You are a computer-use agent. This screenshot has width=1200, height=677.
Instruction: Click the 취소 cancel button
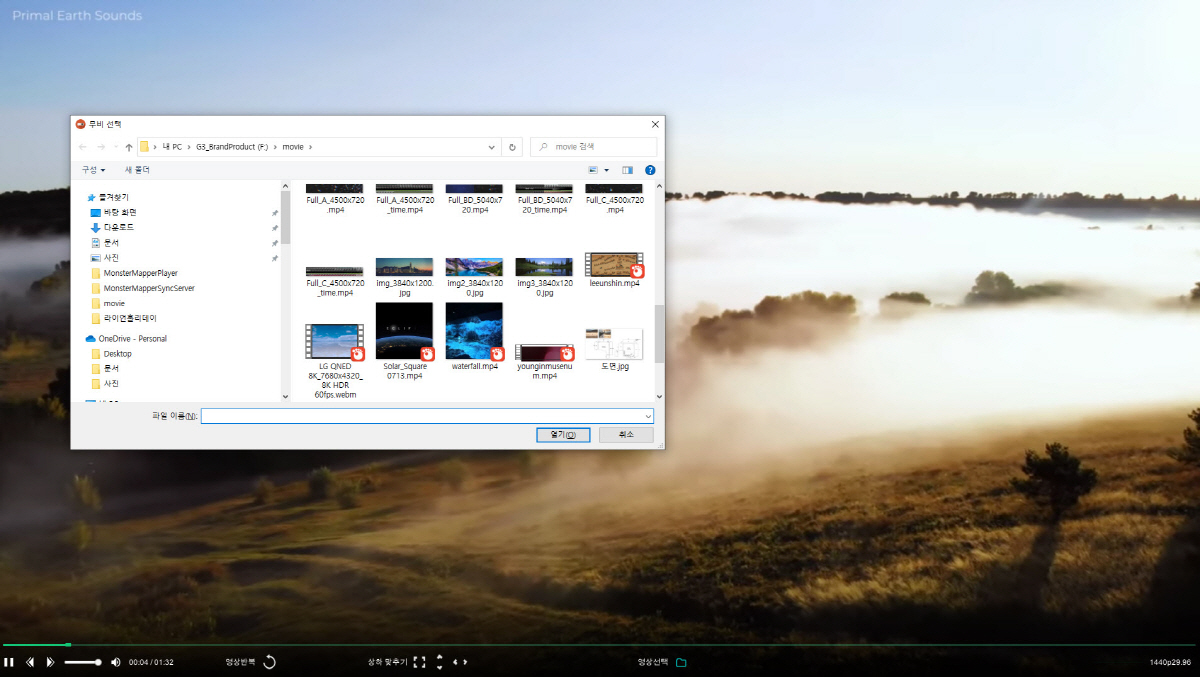(626, 435)
